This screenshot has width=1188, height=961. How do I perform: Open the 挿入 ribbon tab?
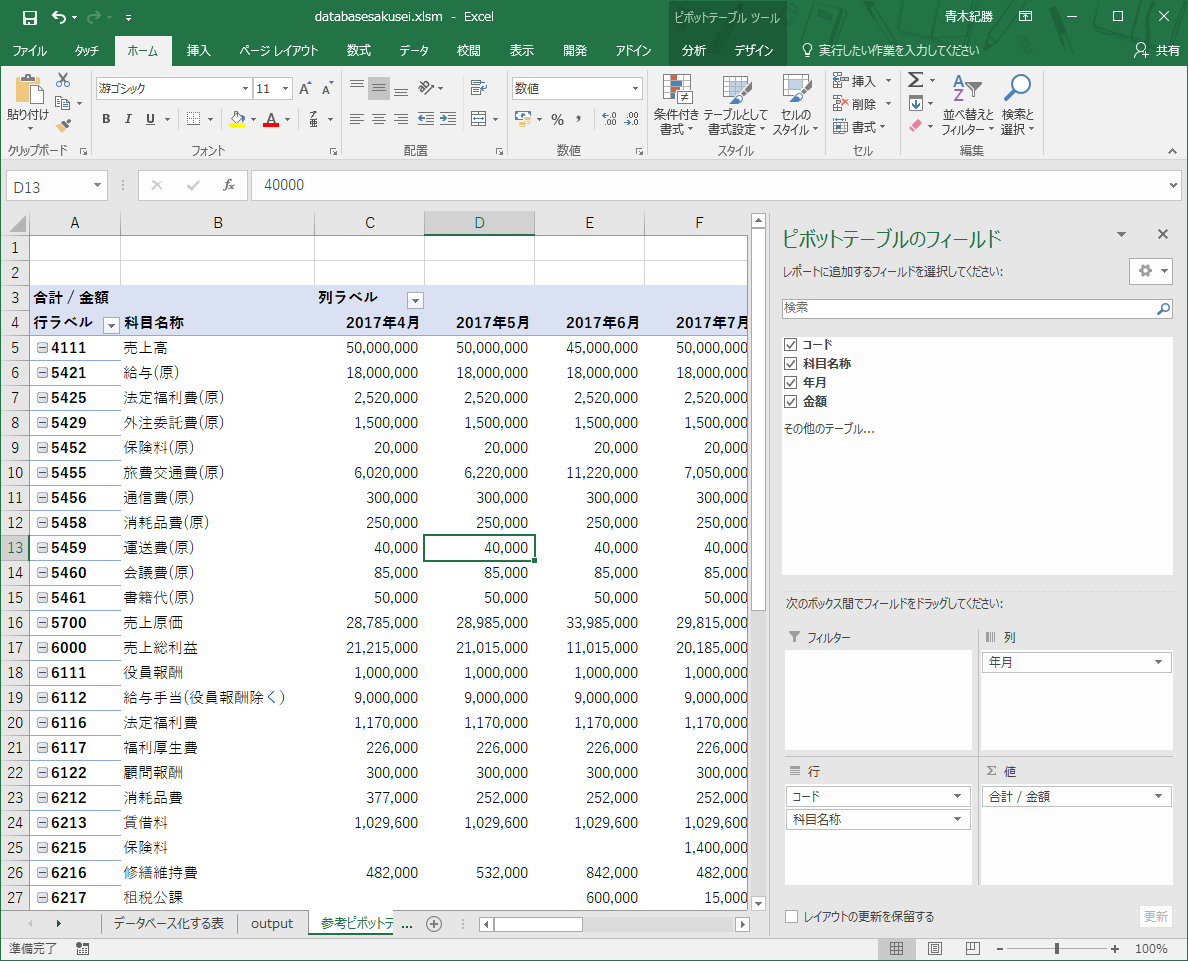199,51
